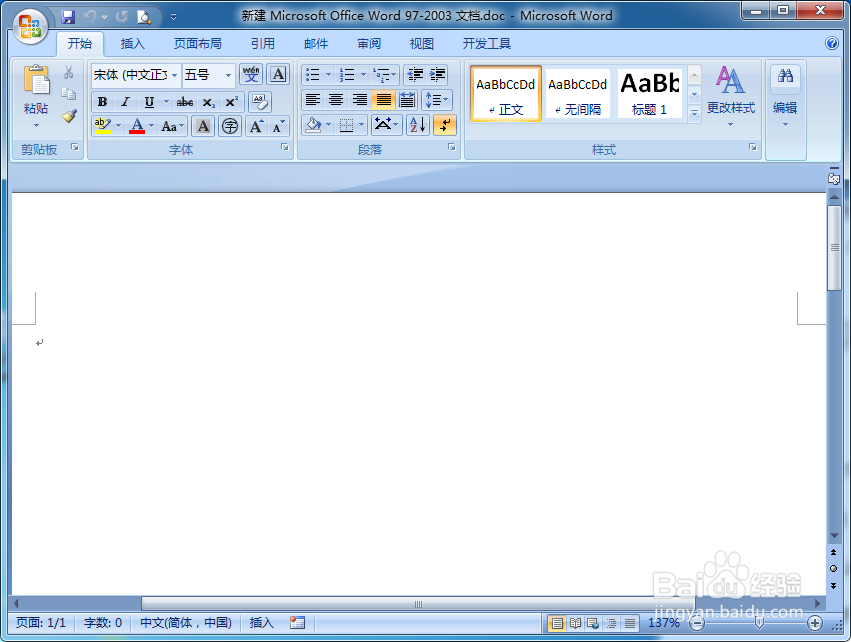Customize quick access toolbar dropdown

[173, 17]
